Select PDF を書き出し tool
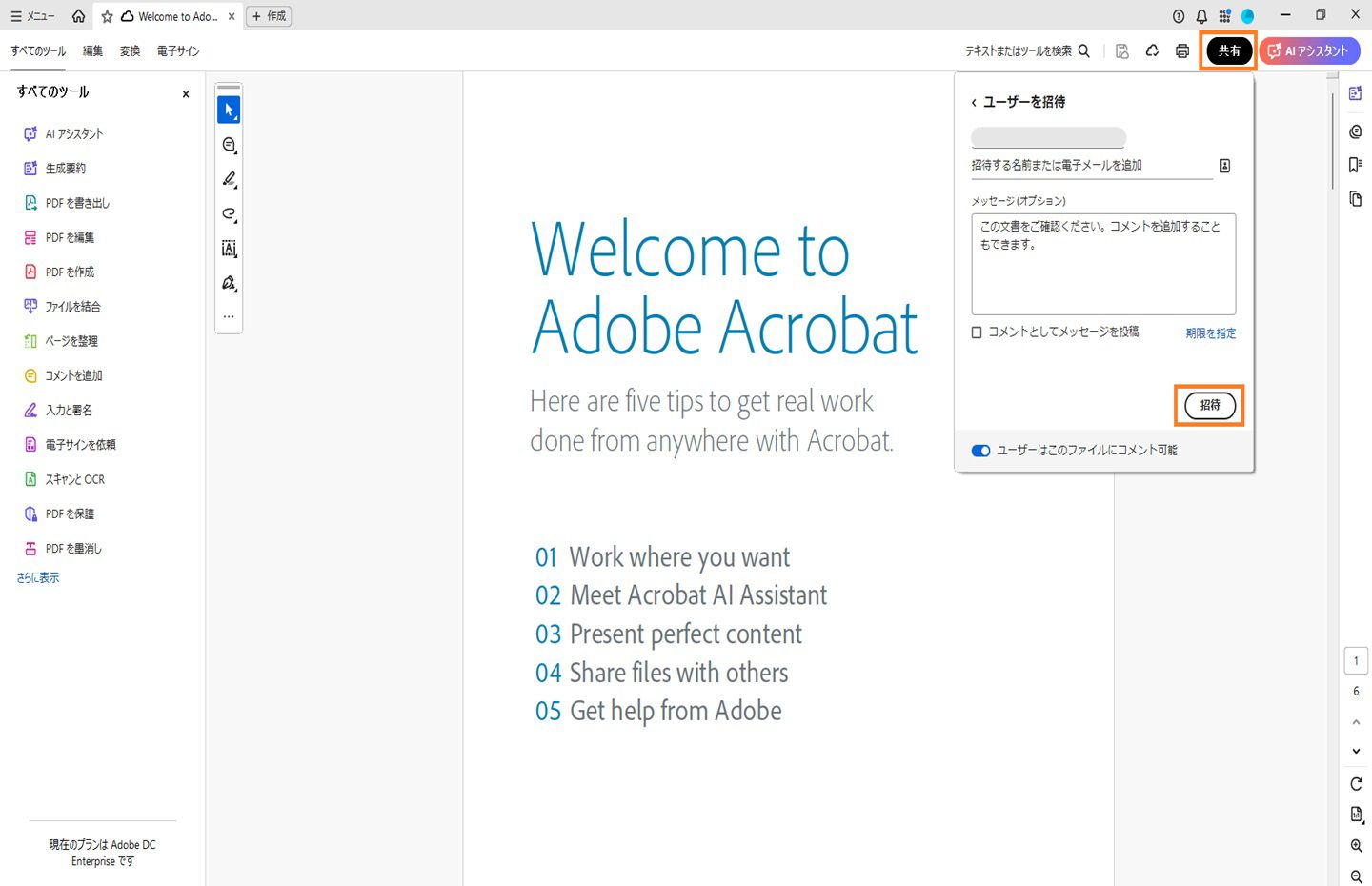 66,203
